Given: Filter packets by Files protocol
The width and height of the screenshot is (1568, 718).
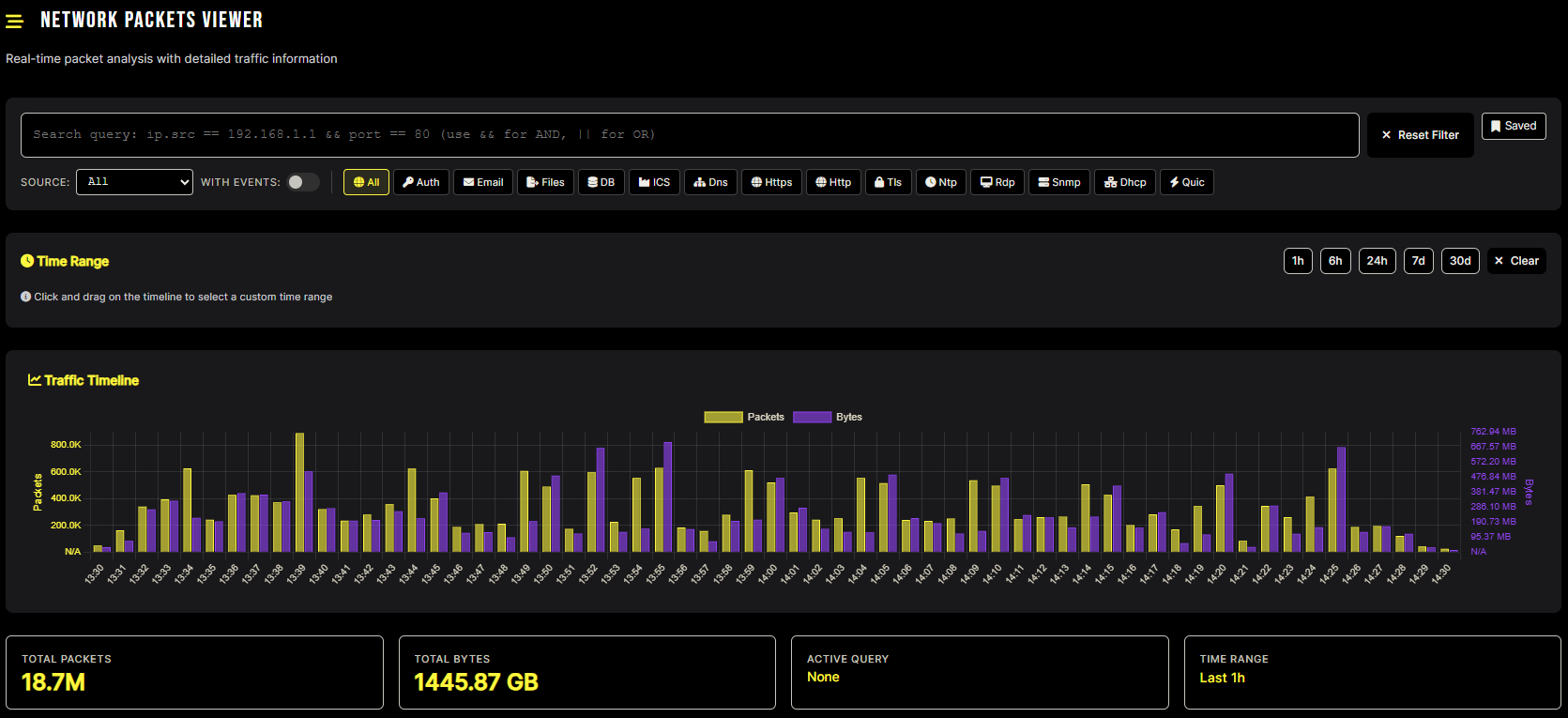Looking at the screenshot, I should pos(545,182).
